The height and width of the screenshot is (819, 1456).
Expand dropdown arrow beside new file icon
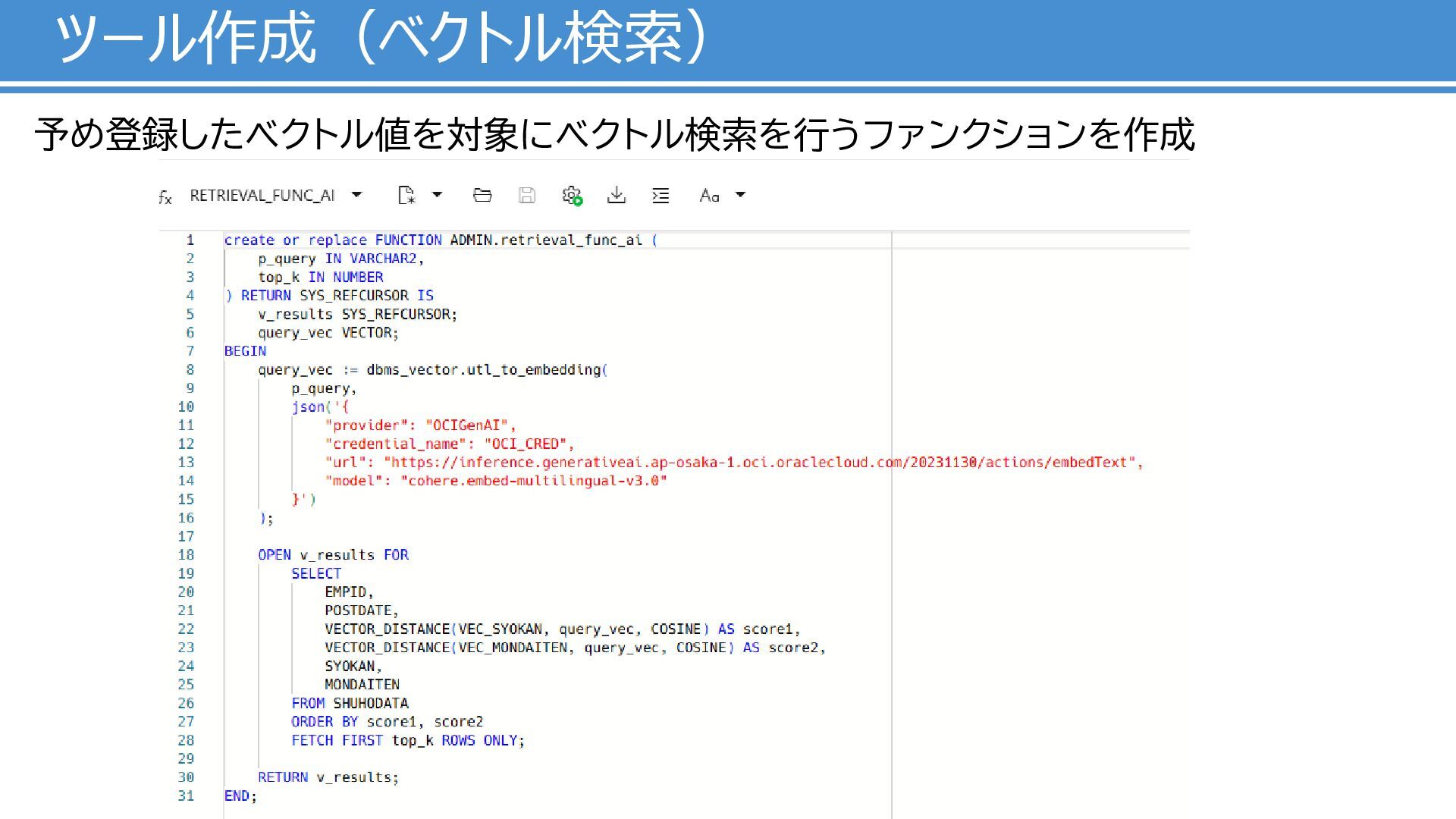(x=437, y=195)
